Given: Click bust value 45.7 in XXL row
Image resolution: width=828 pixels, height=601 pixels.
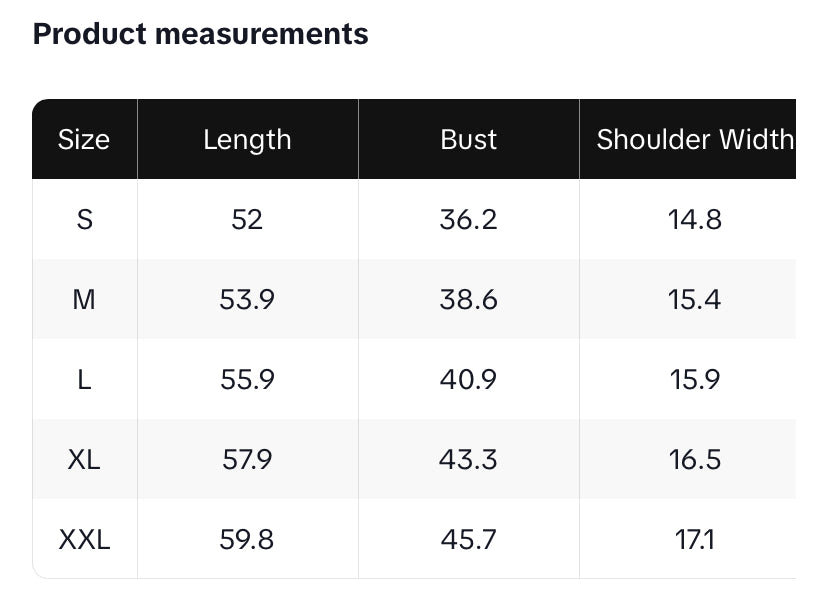Looking at the screenshot, I should pos(468,540).
